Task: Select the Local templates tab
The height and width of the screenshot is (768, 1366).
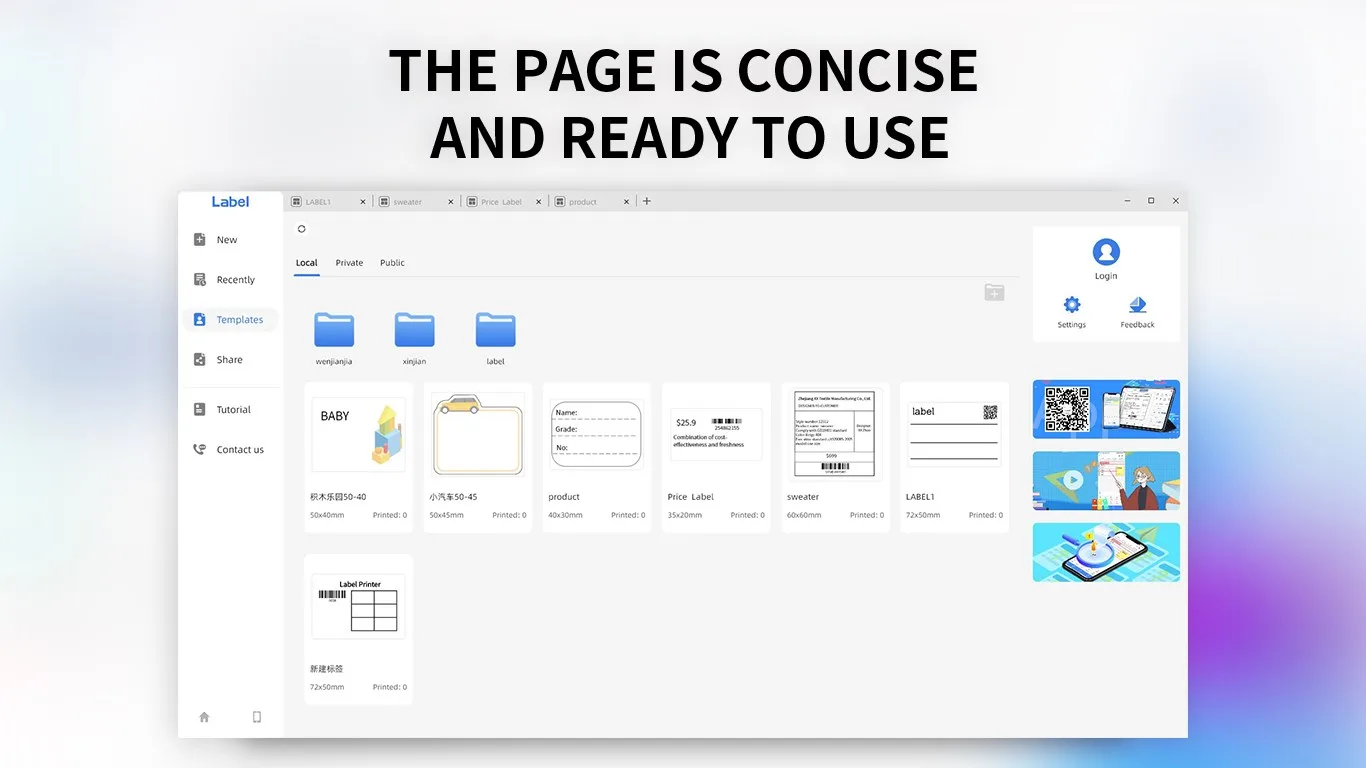Action: [307, 263]
